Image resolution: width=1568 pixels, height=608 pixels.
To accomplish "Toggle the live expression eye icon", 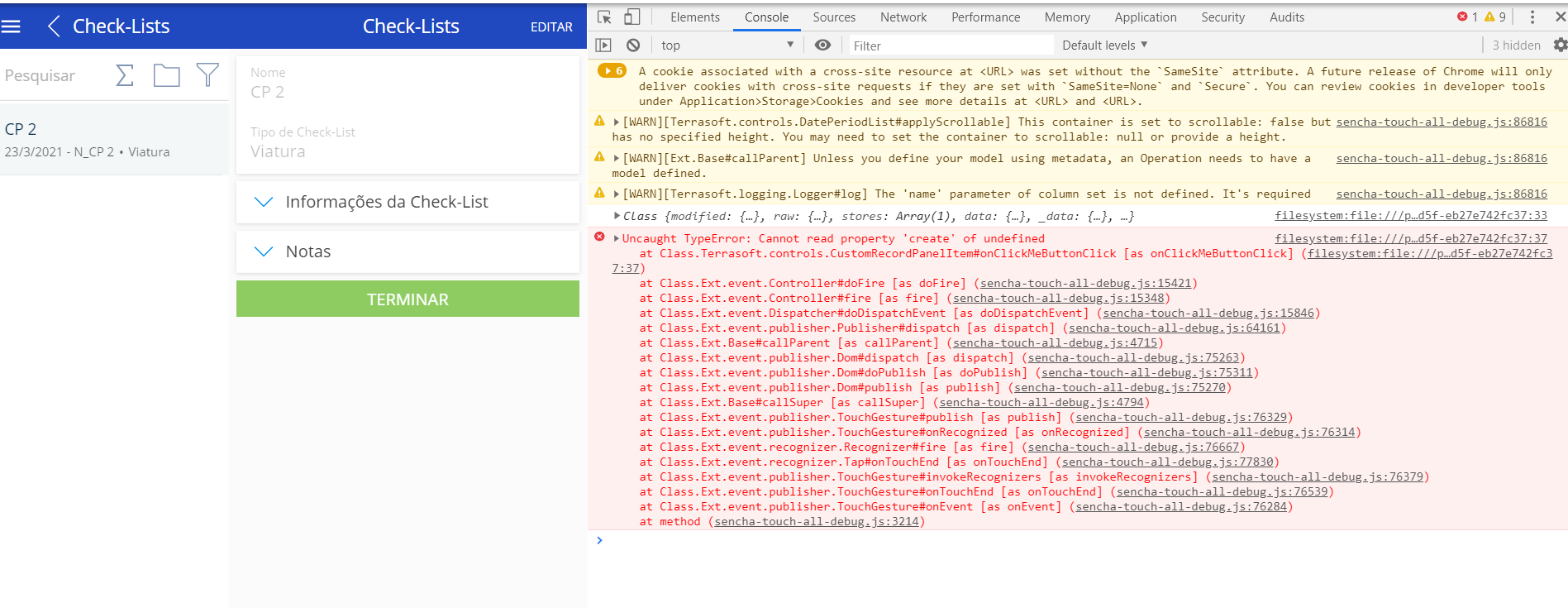I will (x=822, y=45).
